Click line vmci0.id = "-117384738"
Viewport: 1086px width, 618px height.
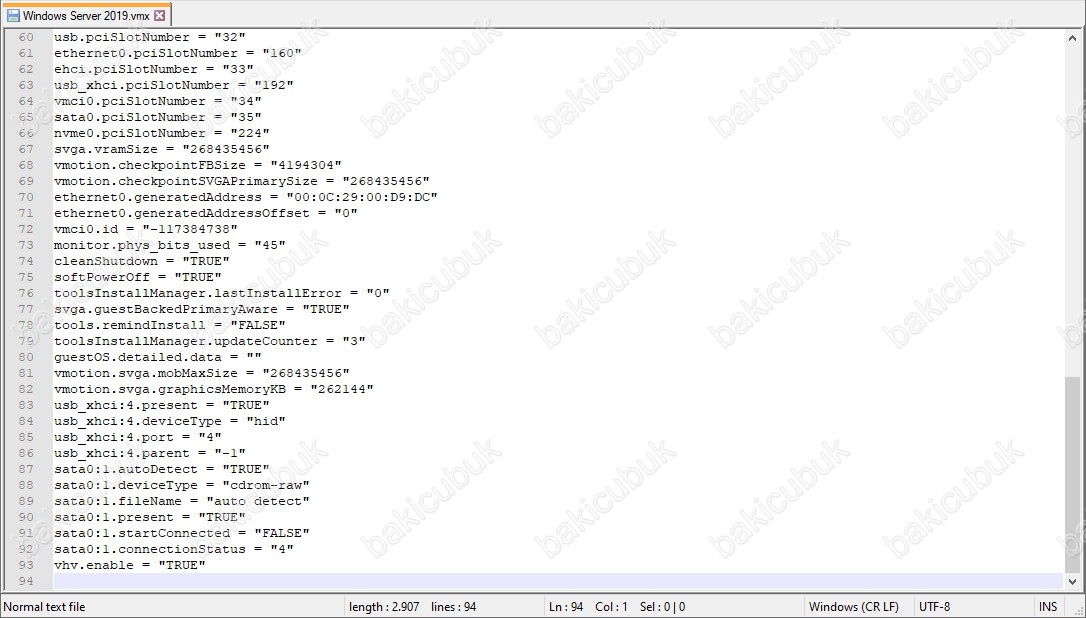pyautogui.click(x=145, y=229)
